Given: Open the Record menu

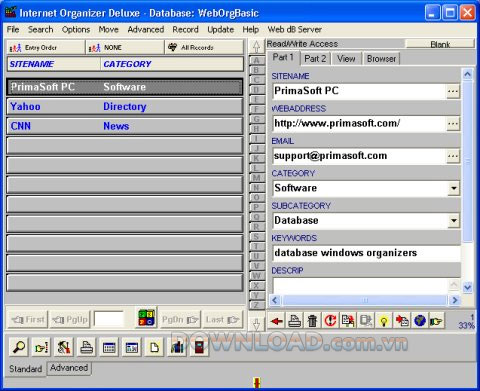Looking at the screenshot, I should click(185, 30).
